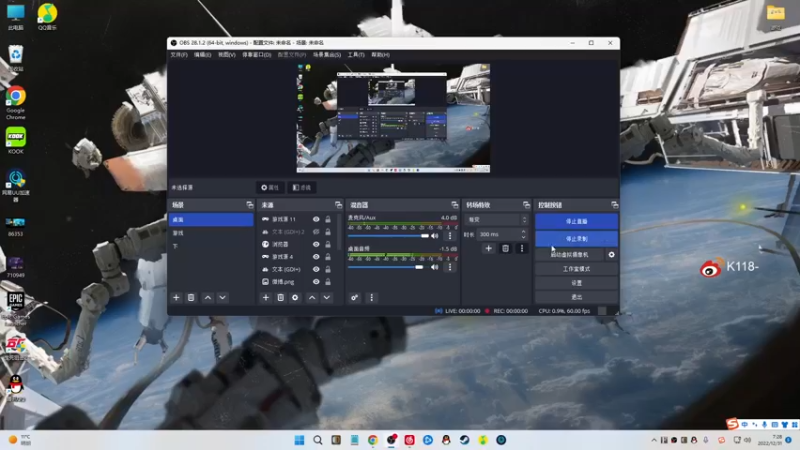
Task: Open the Scene Collection menu (S)
Action: click(327, 55)
